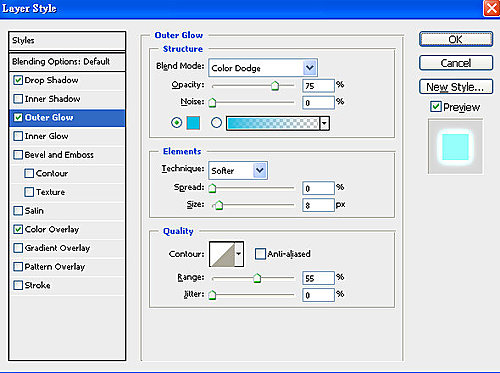Open the Blend Mode dropdown

pyautogui.click(x=263, y=68)
